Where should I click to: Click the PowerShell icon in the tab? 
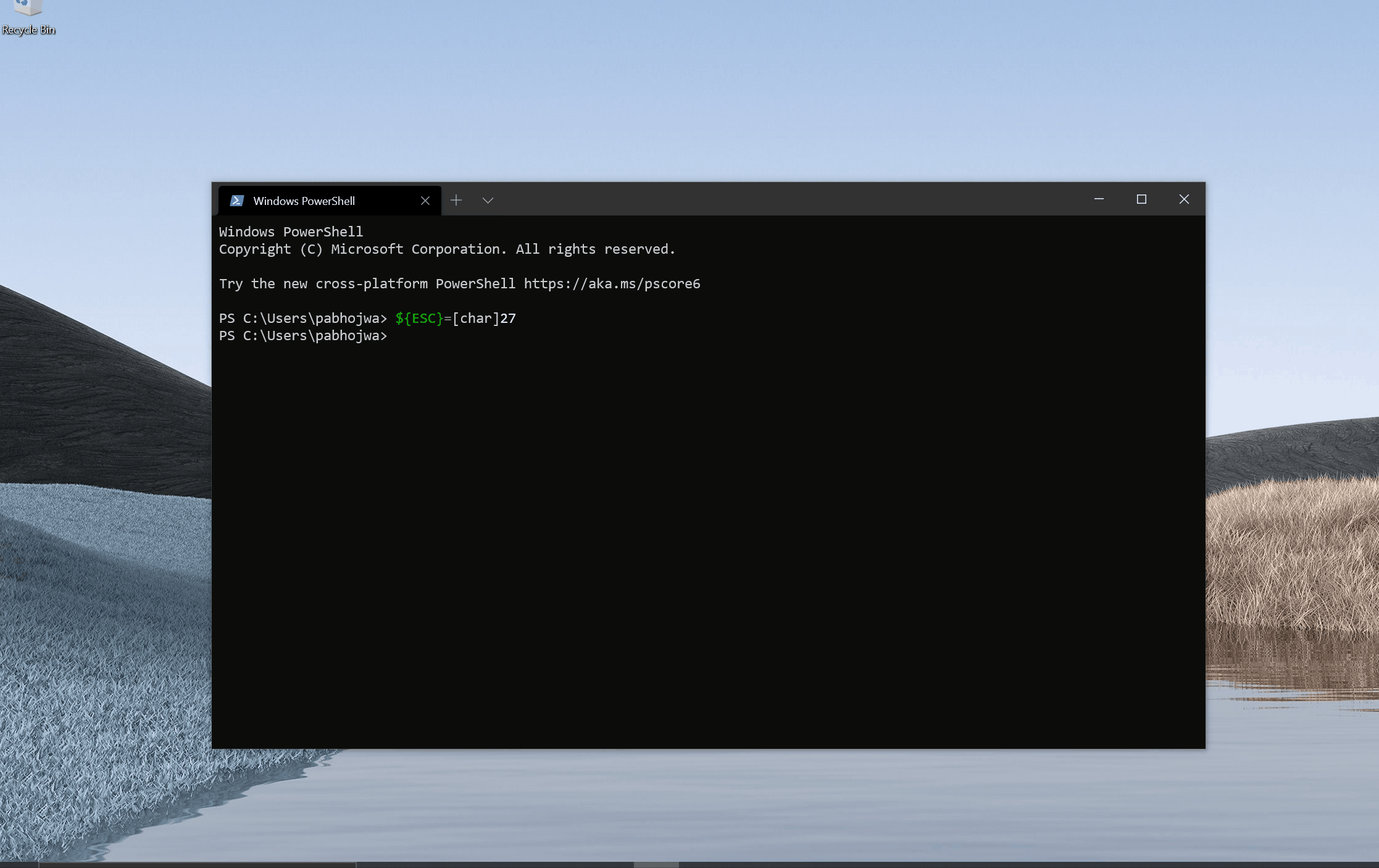[237, 201]
